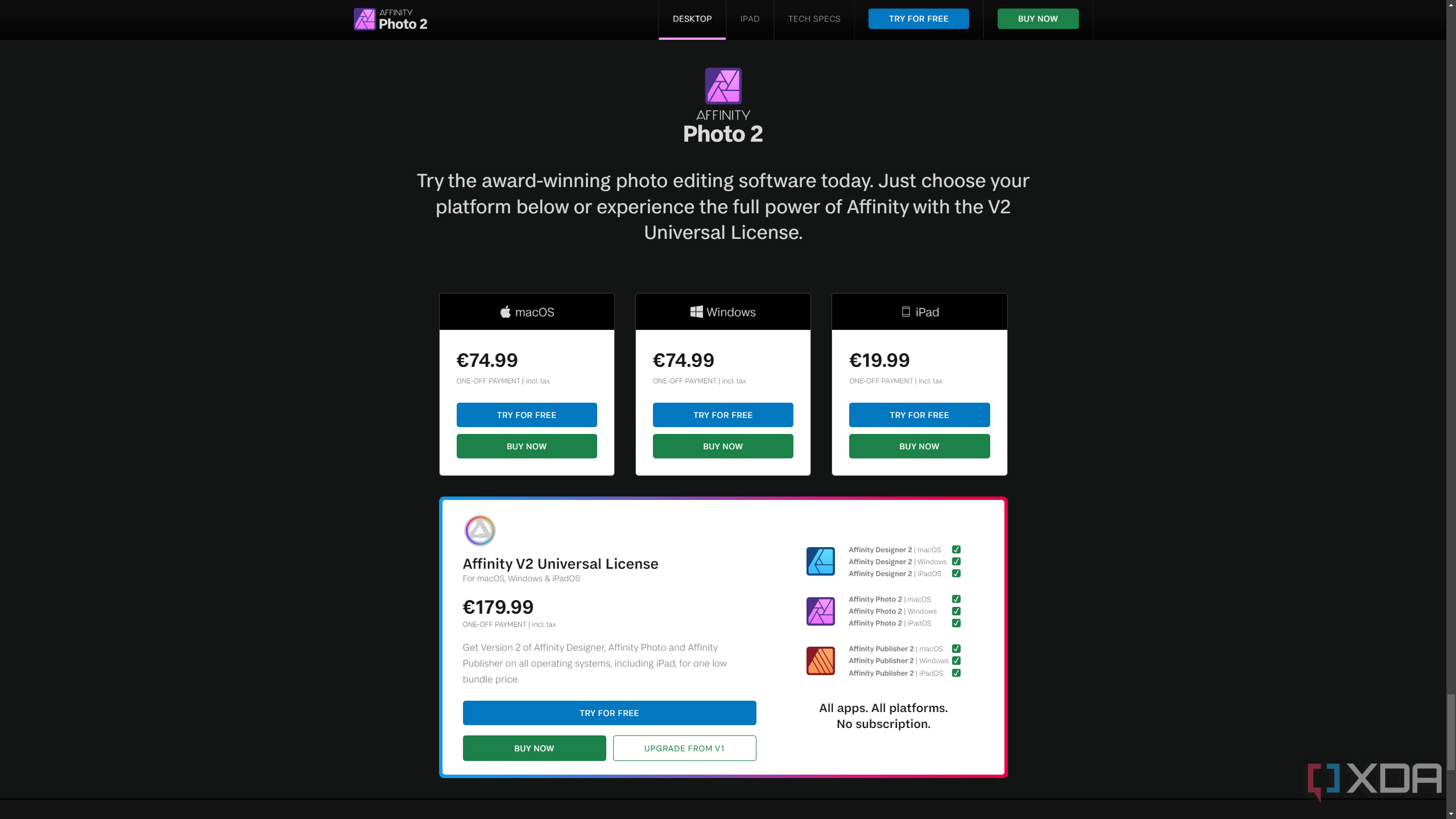This screenshot has height=819, width=1456.
Task: Click BUY NOW for Windows platform
Action: [723, 446]
